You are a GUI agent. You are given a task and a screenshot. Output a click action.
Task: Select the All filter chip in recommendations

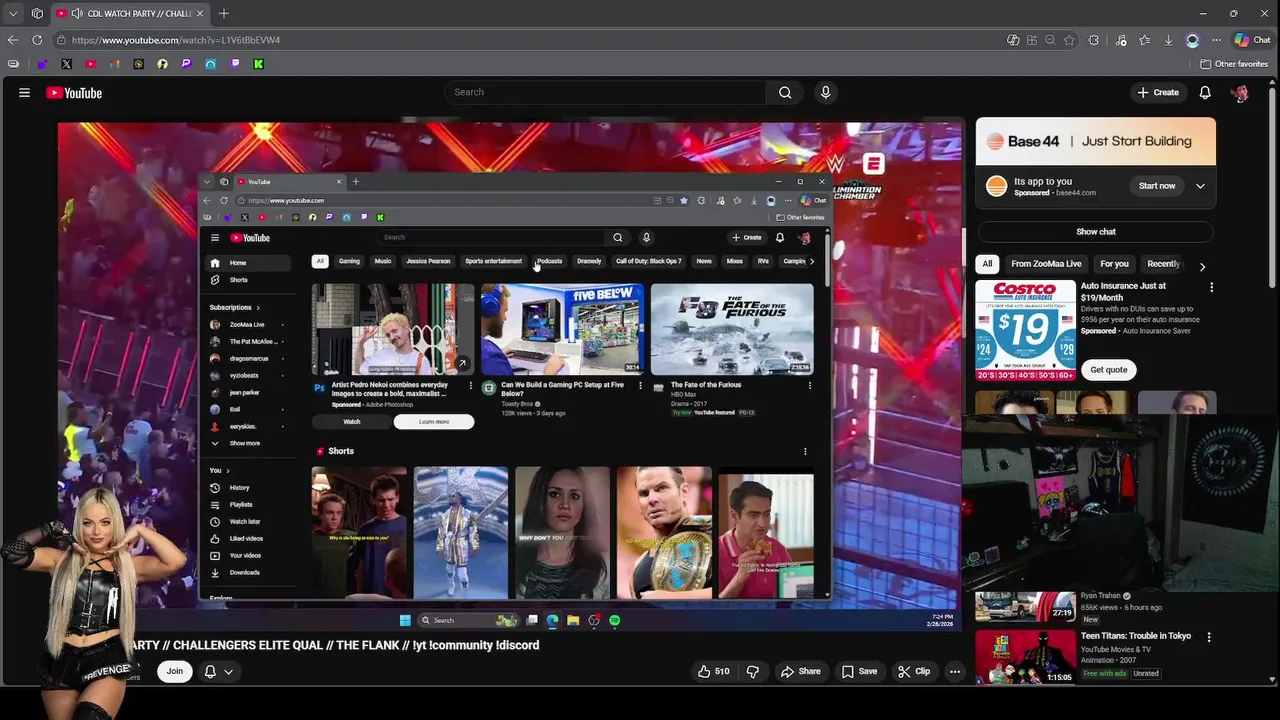coord(987,264)
